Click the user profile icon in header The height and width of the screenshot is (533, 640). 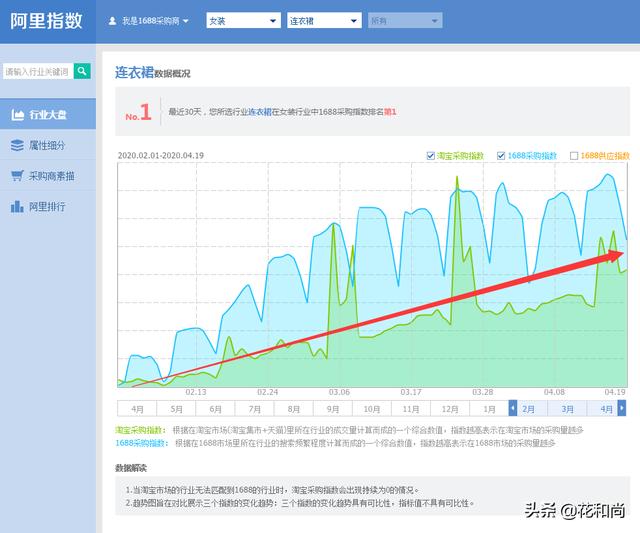click(x=112, y=21)
